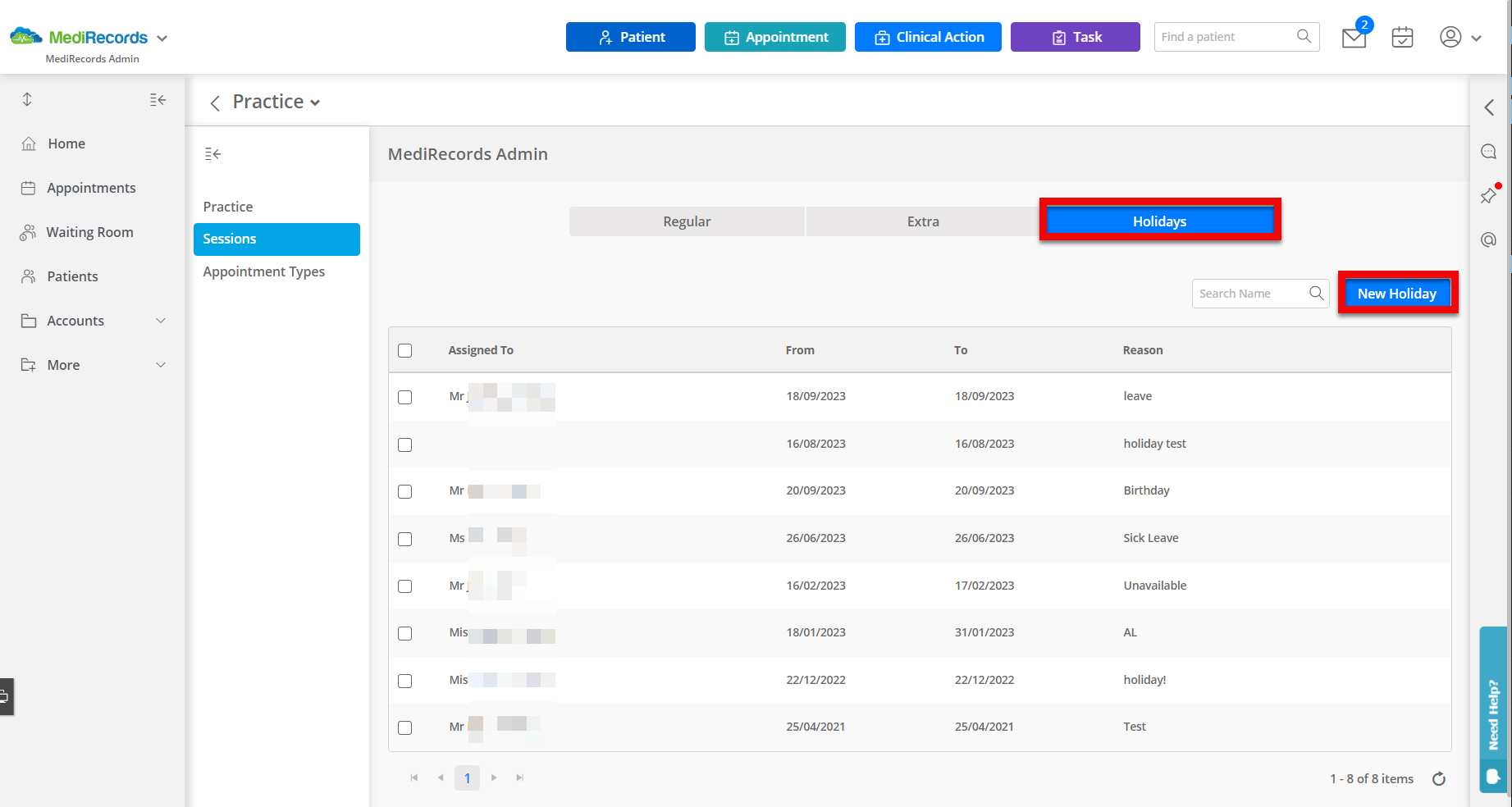The height and width of the screenshot is (807, 1512).
Task: Open the pinned notes pin icon
Action: pos(1488,195)
